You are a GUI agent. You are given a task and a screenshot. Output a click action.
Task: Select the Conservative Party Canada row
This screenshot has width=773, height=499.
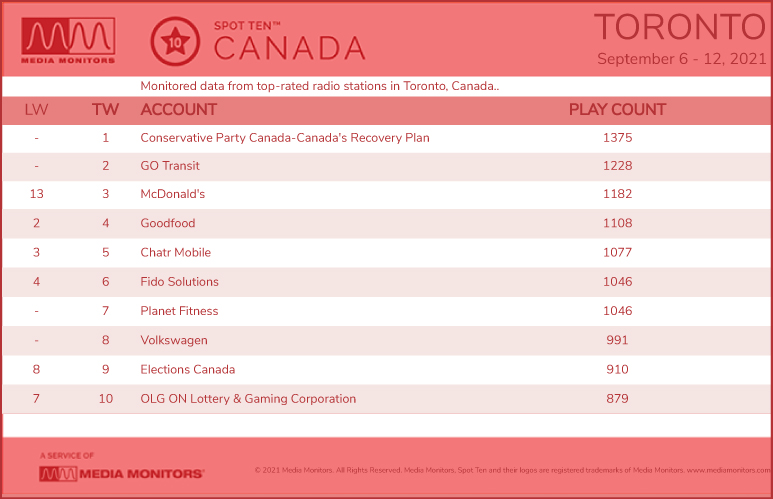point(386,138)
